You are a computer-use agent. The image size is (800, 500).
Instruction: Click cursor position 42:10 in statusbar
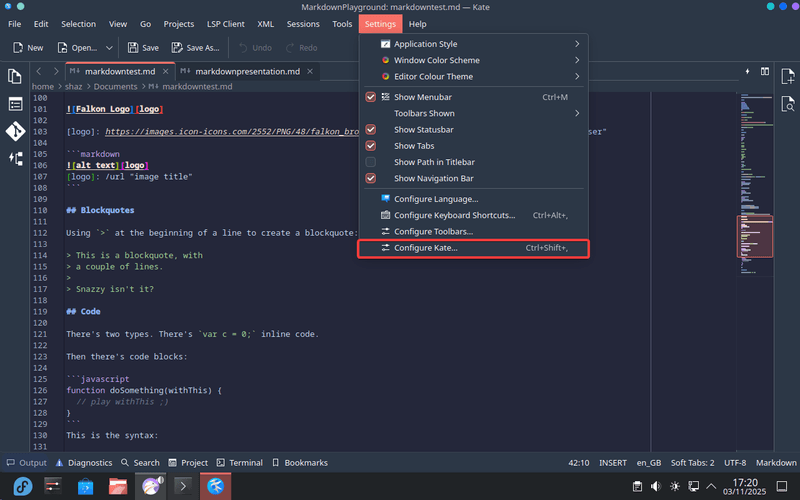(579, 463)
